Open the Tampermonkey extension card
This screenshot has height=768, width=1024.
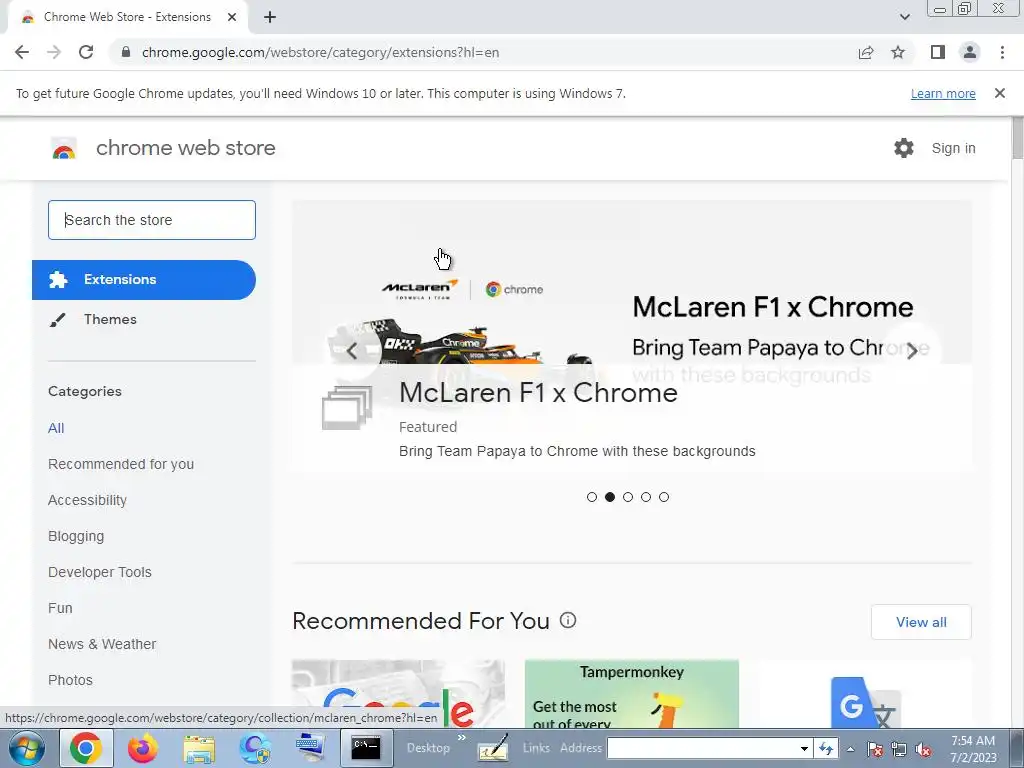tap(632, 694)
